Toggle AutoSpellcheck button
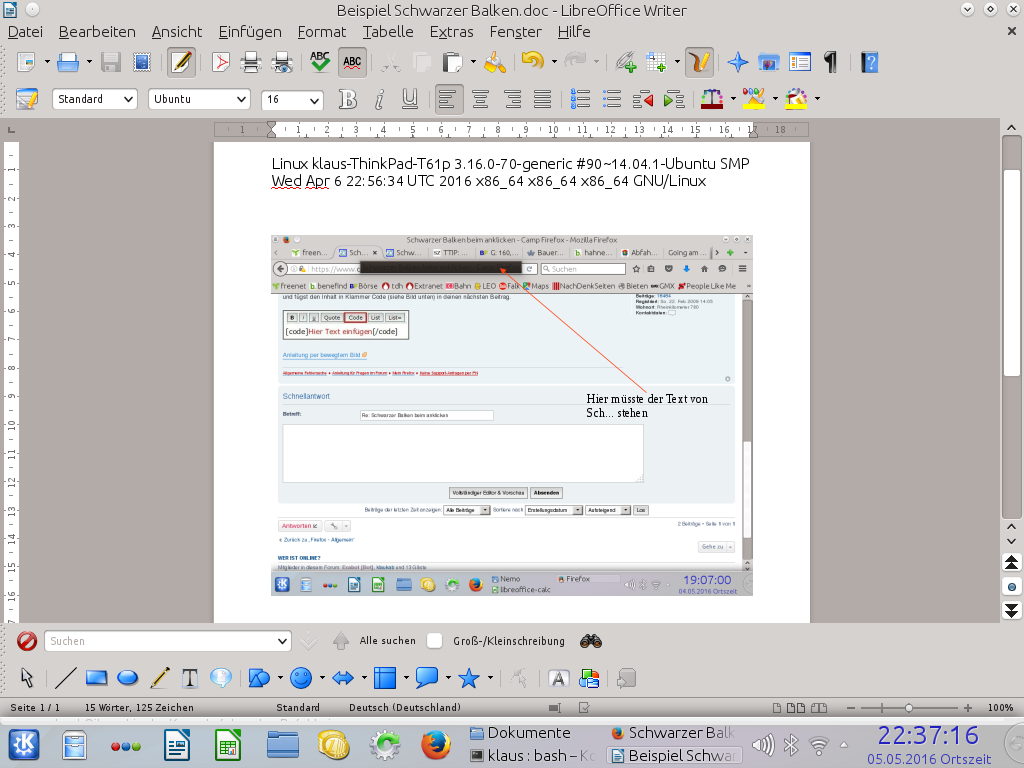Screen dimensions: 1024x768 [x=352, y=62]
